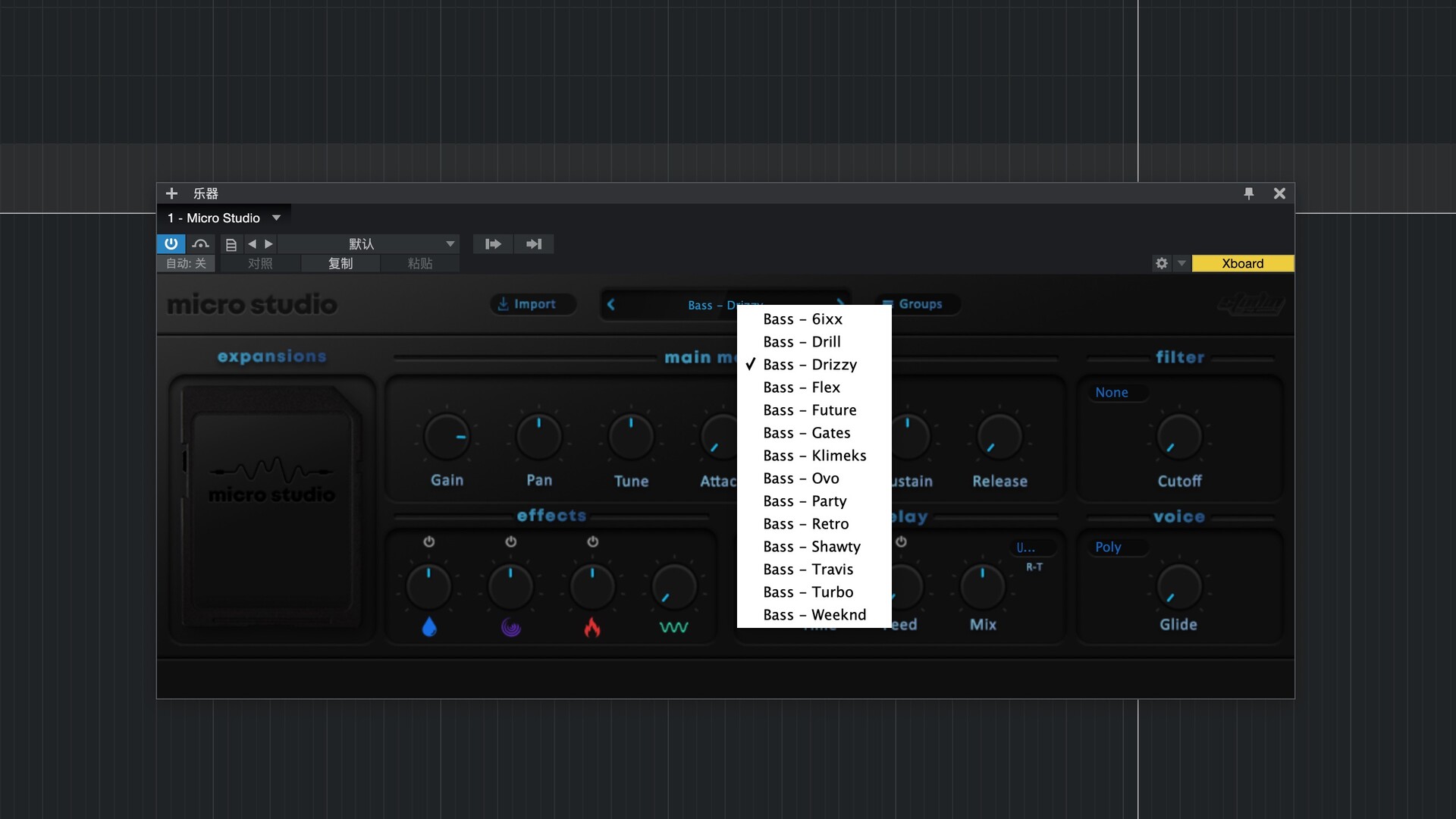Image resolution: width=1456 pixels, height=819 pixels.
Task: Click the blue water drop effect icon
Action: coord(429,627)
